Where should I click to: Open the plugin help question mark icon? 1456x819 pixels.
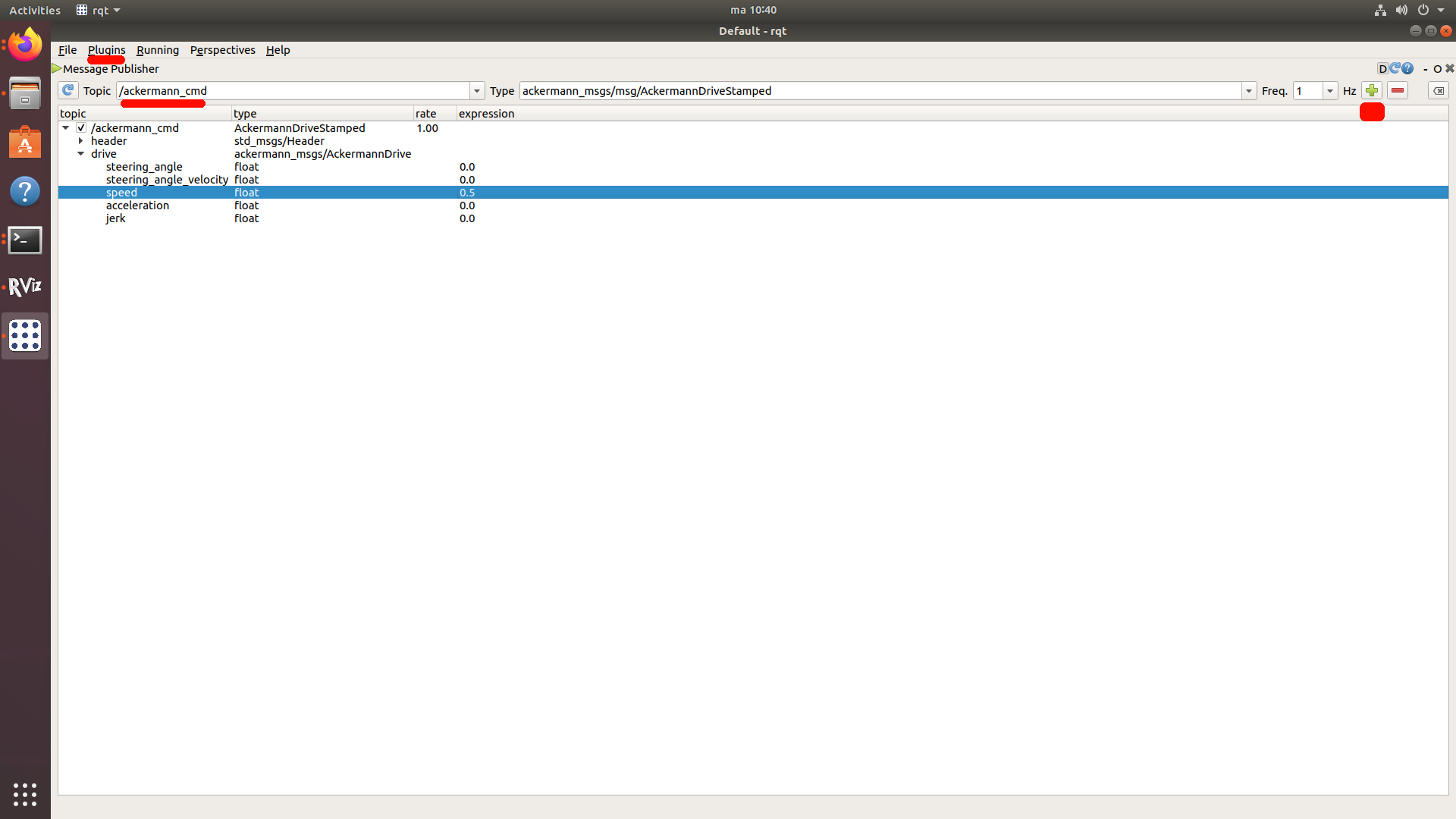point(1407,69)
